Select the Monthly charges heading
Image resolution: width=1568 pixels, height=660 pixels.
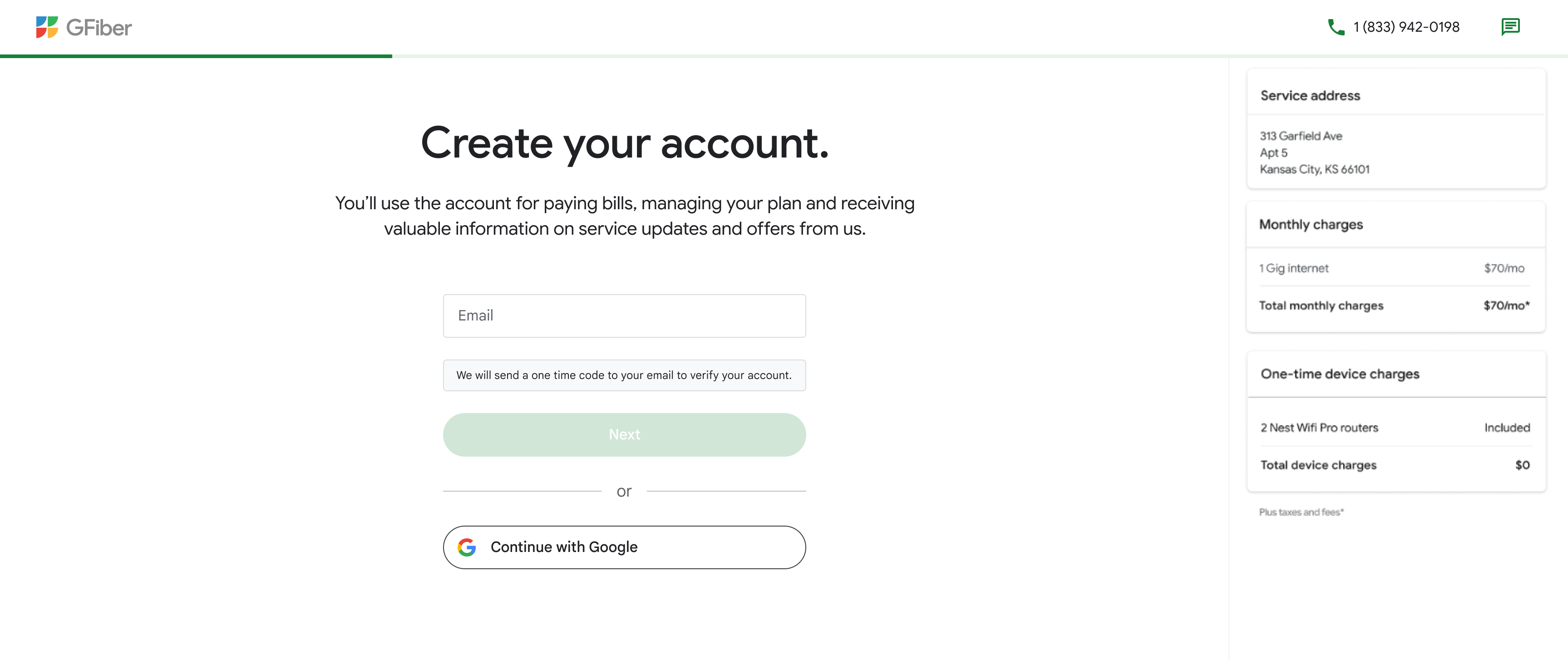click(1311, 225)
